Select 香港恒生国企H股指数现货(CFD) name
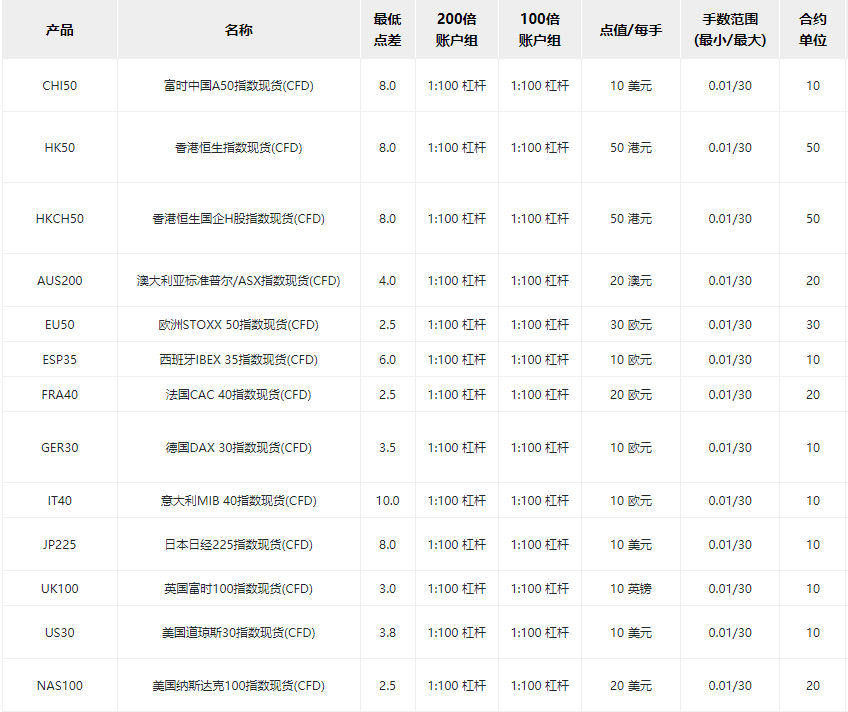Viewport: 848px width, 712px height. (238, 219)
